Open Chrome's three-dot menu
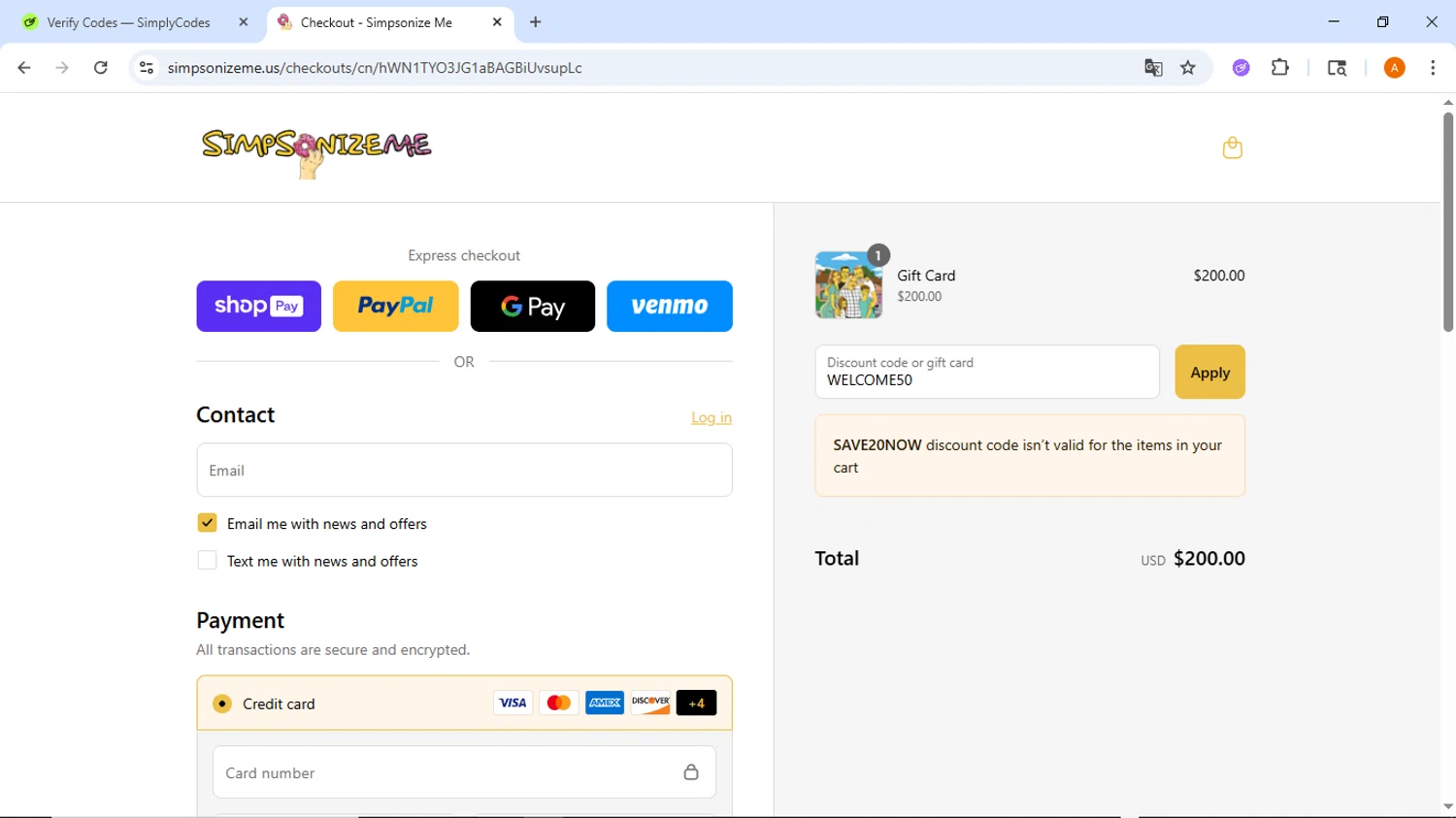The width and height of the screenshot is (1456, 818). click(1433, 68)
